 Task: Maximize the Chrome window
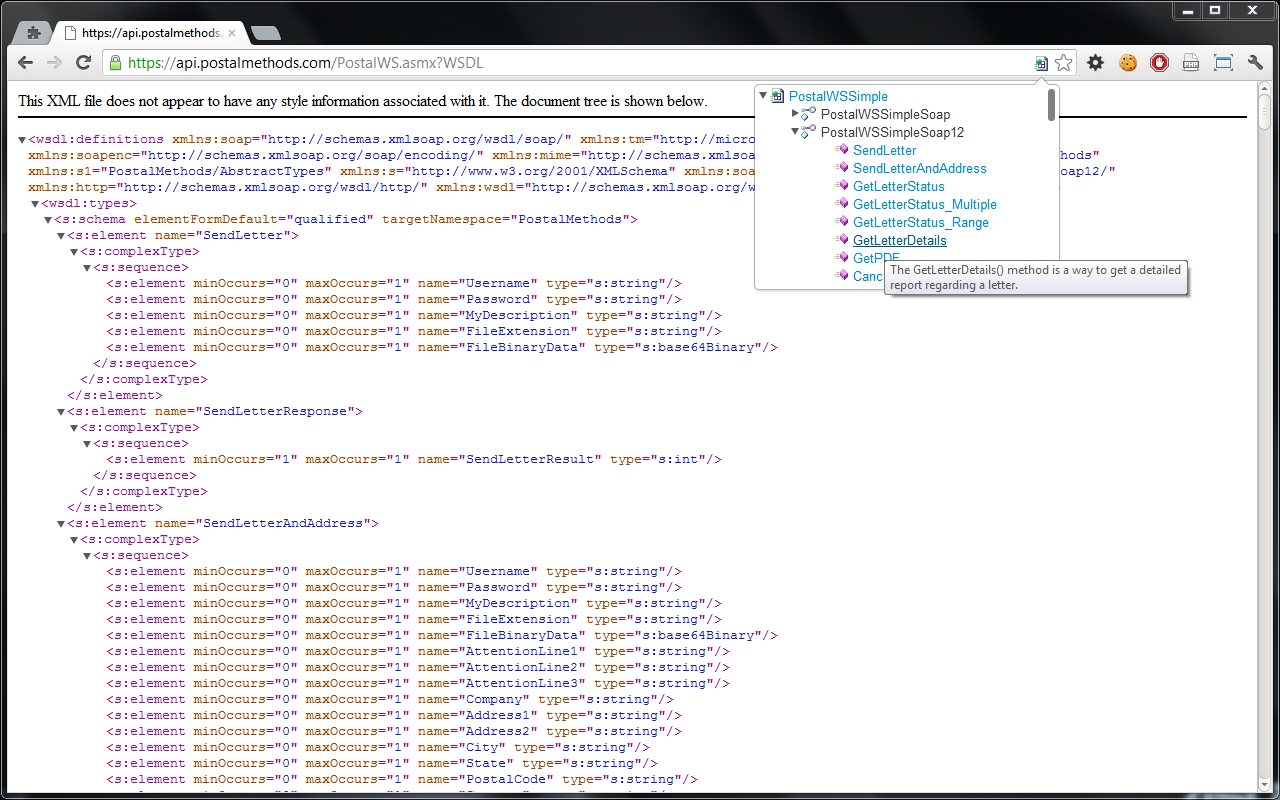1216,10
